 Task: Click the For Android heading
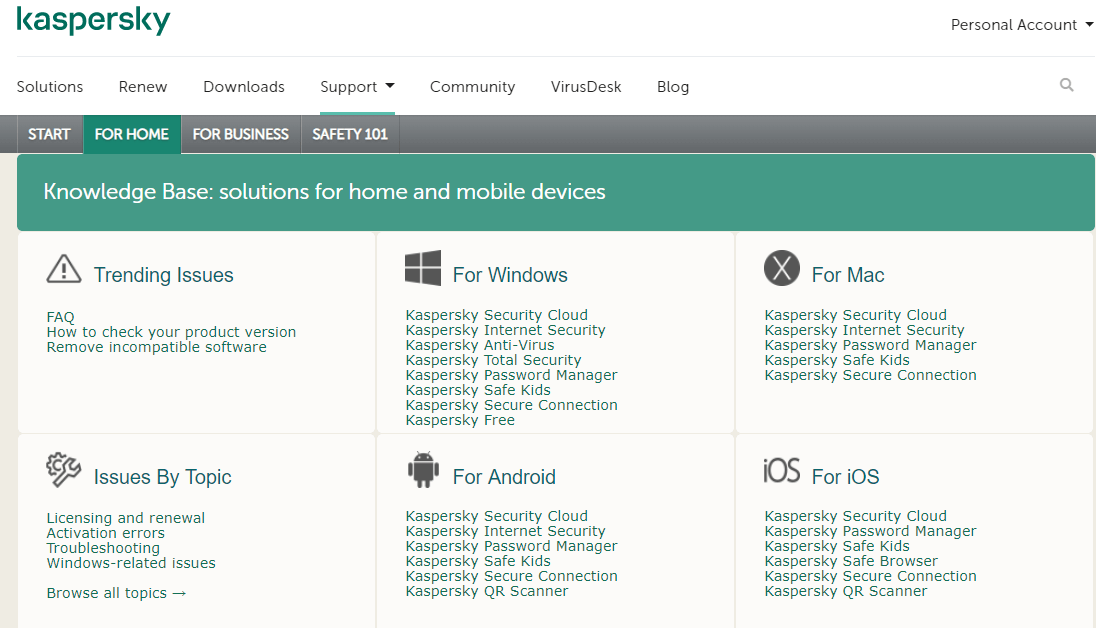[504, 477]
